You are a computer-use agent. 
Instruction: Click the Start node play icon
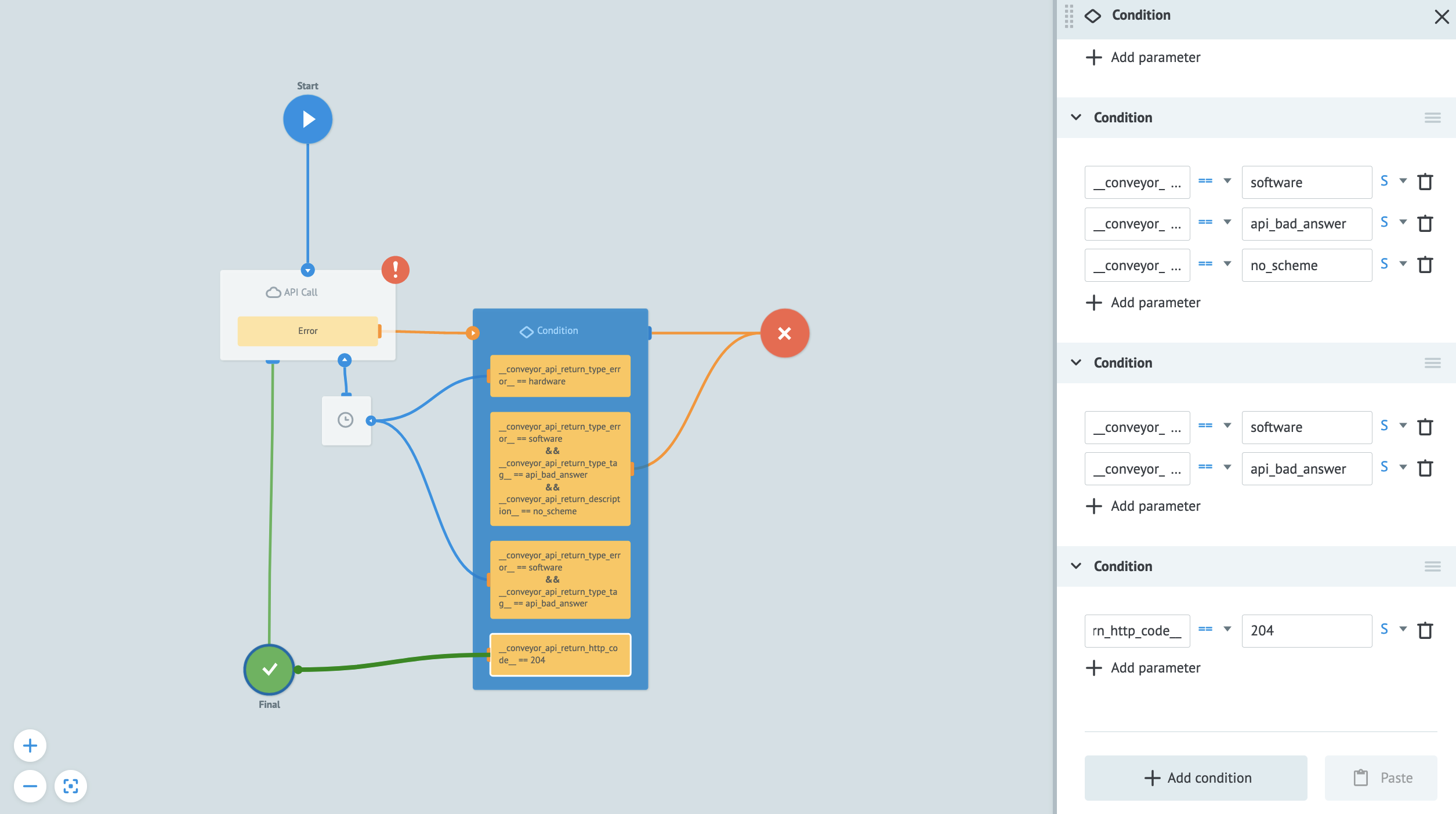click(307, 119)
